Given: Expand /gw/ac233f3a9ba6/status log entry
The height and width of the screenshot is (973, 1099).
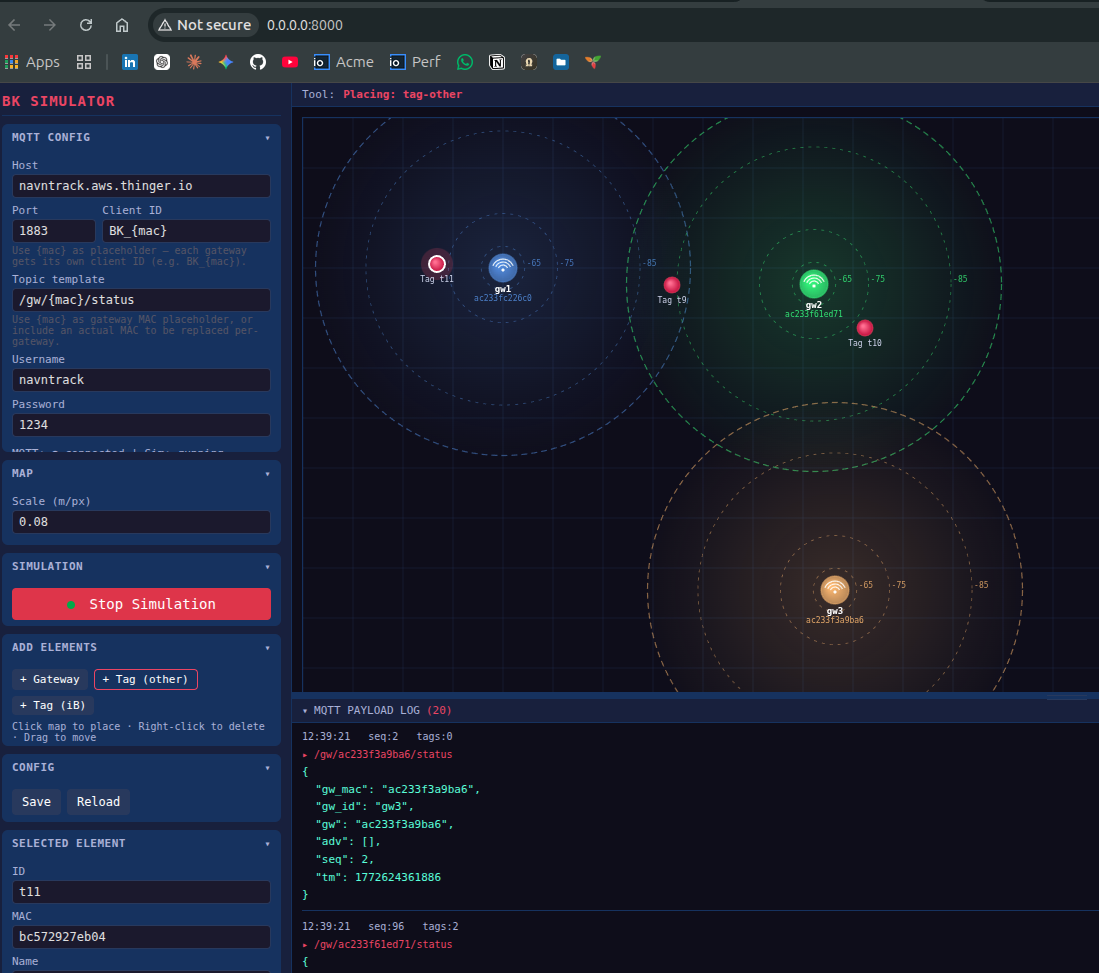Looking at the screenshot, I should 378,755.
